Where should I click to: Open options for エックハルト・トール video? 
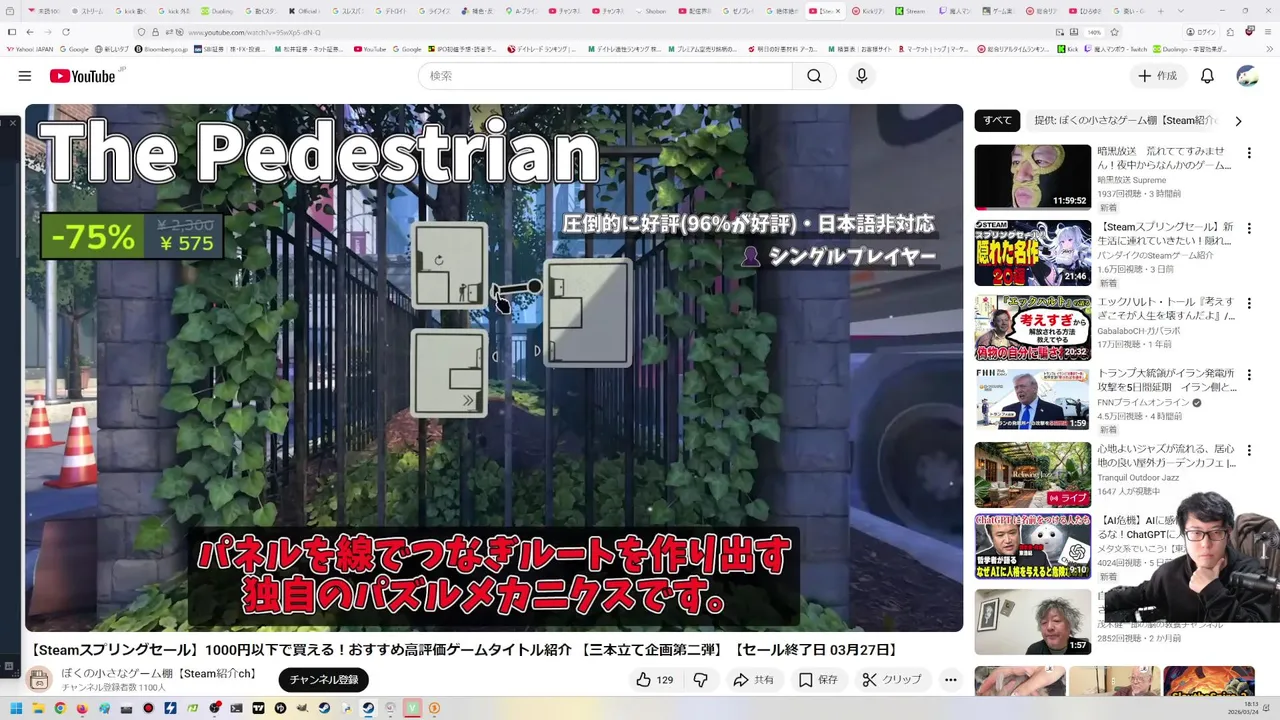[1248, 303]
